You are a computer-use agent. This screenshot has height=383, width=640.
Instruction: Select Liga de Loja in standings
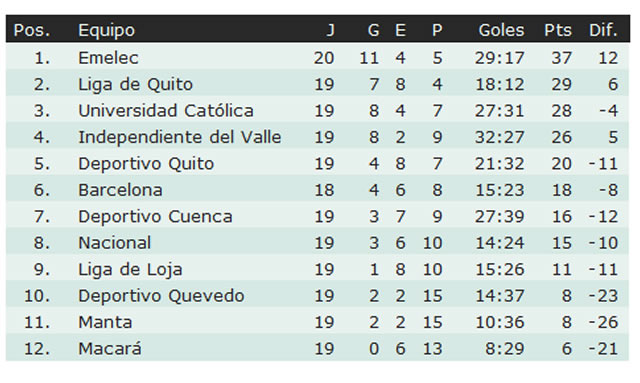pyautogui.click(x=130, y=270)
